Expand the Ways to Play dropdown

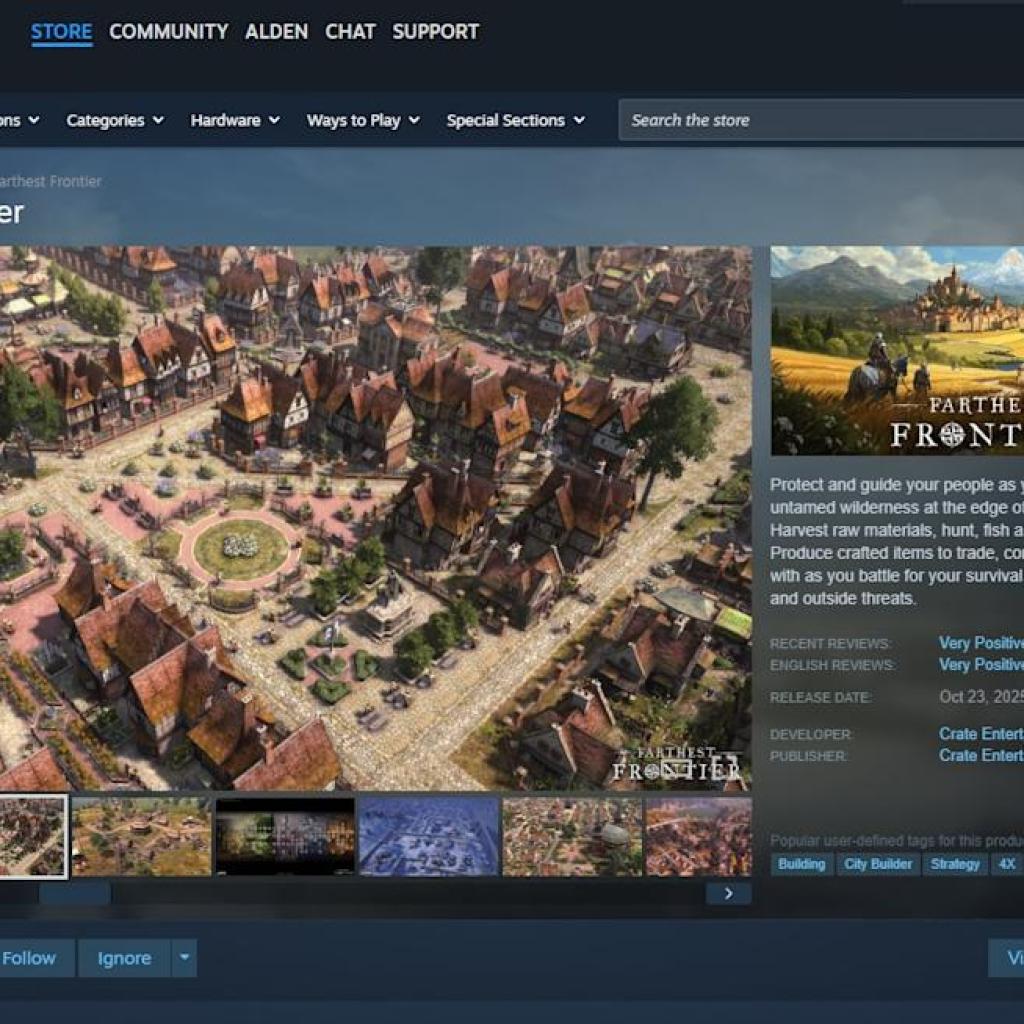point(363,120)
